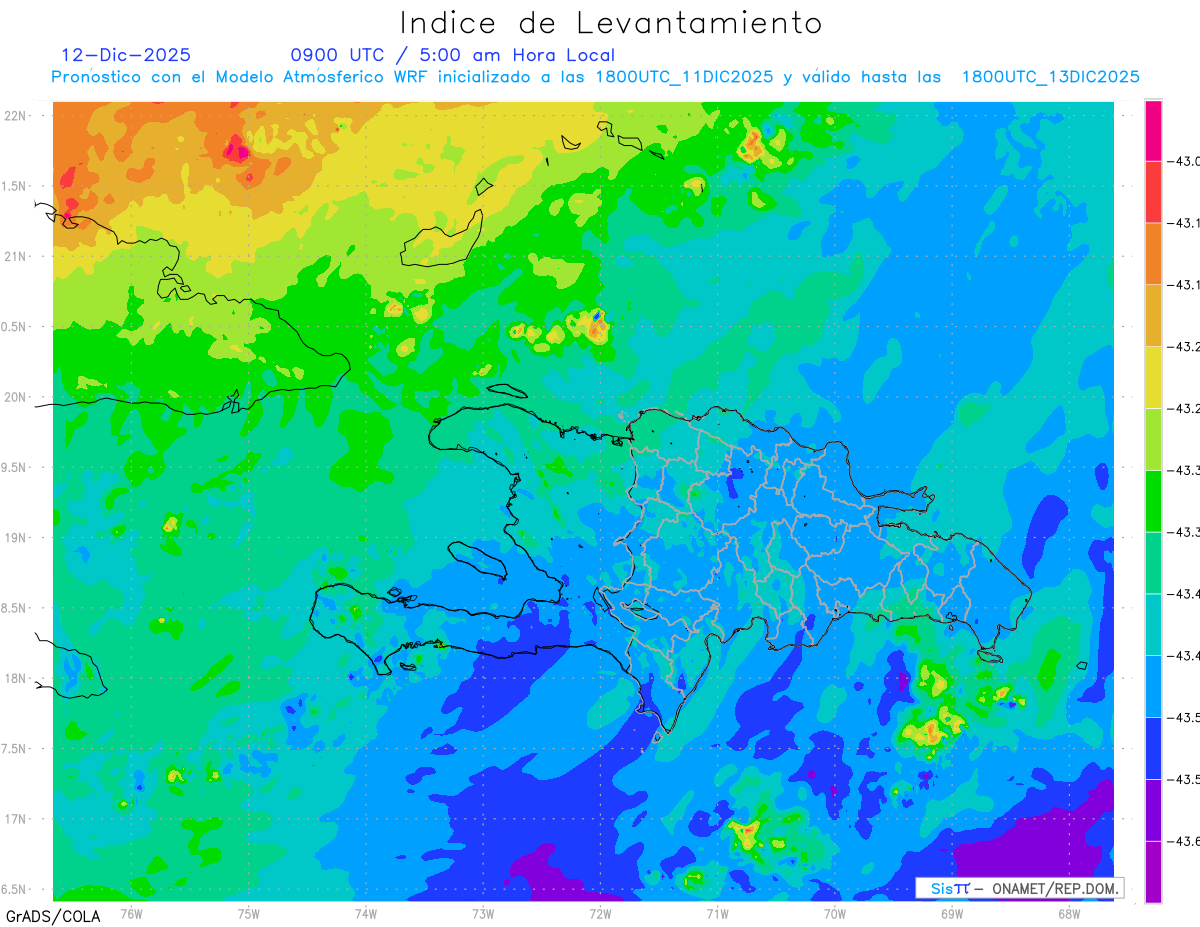Pick the light blue swatch in the color bar
Viewport: 1200px width, 927px height.
(x=1153, y=687)
